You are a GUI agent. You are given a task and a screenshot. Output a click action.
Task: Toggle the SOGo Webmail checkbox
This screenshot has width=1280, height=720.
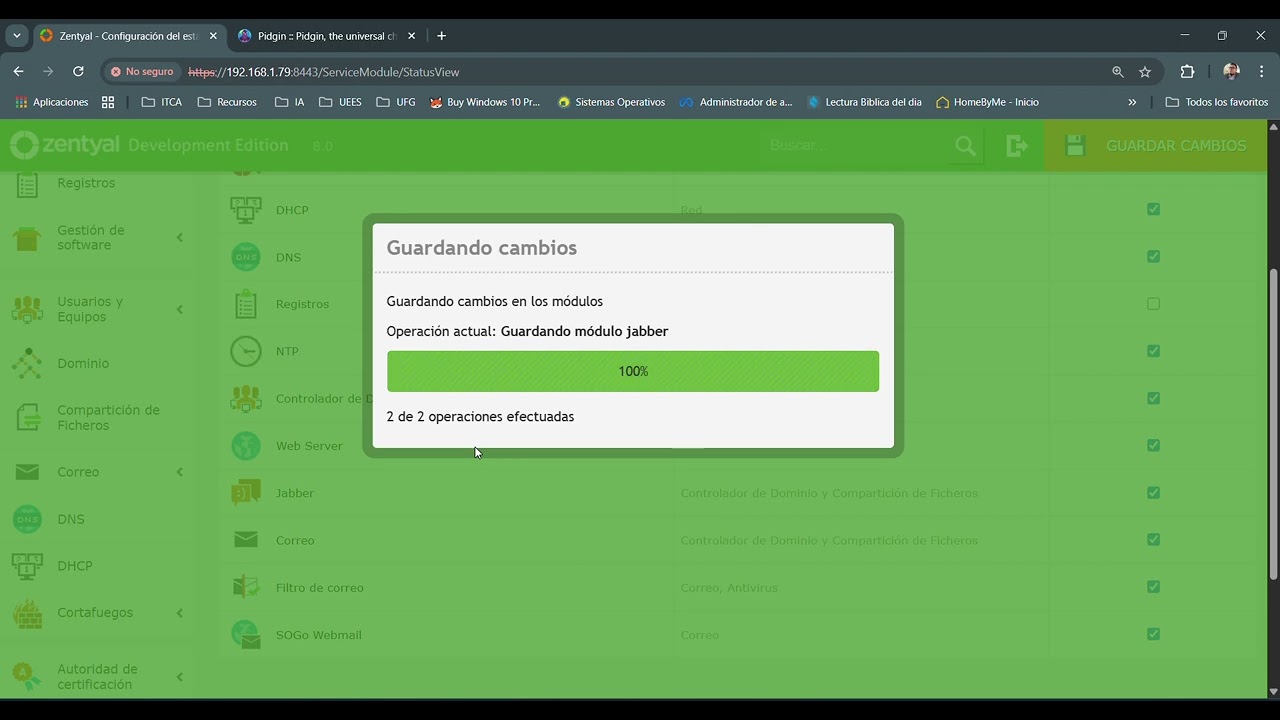coord(1153,633)
